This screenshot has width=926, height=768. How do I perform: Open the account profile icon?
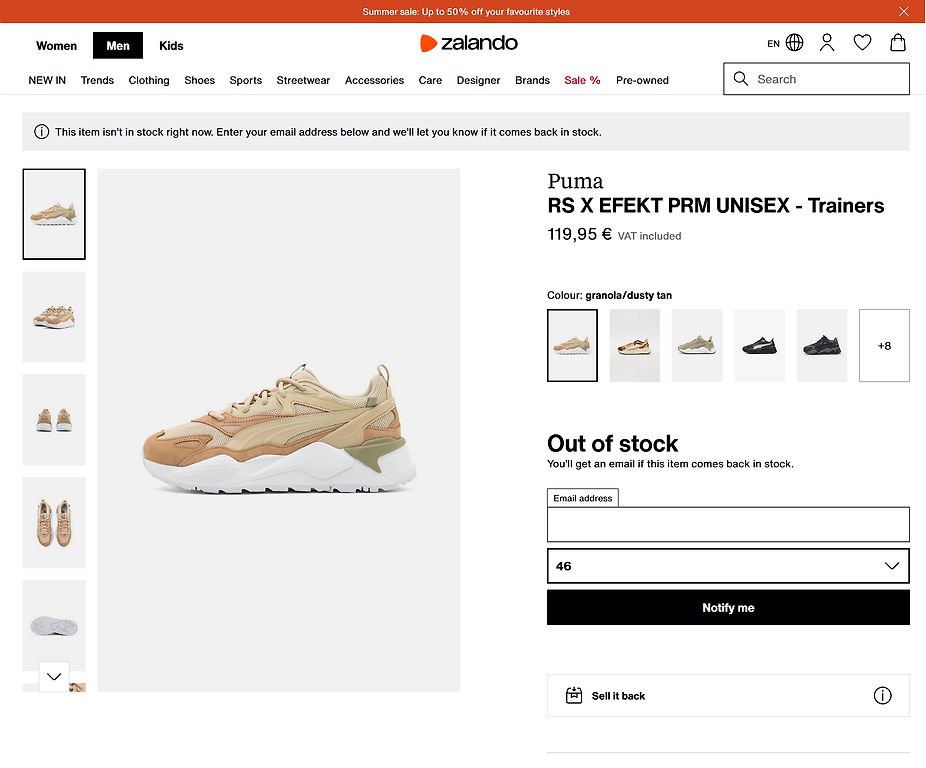[x=827, y=43]
